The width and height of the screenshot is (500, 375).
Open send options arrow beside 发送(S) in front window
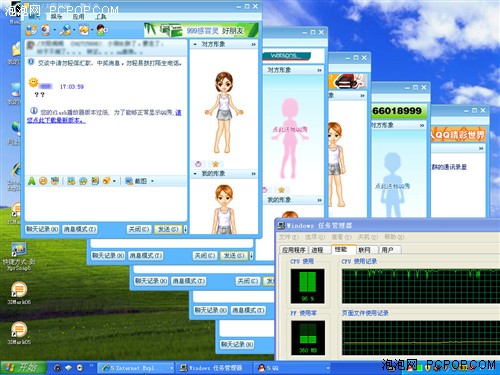[185, 229]
